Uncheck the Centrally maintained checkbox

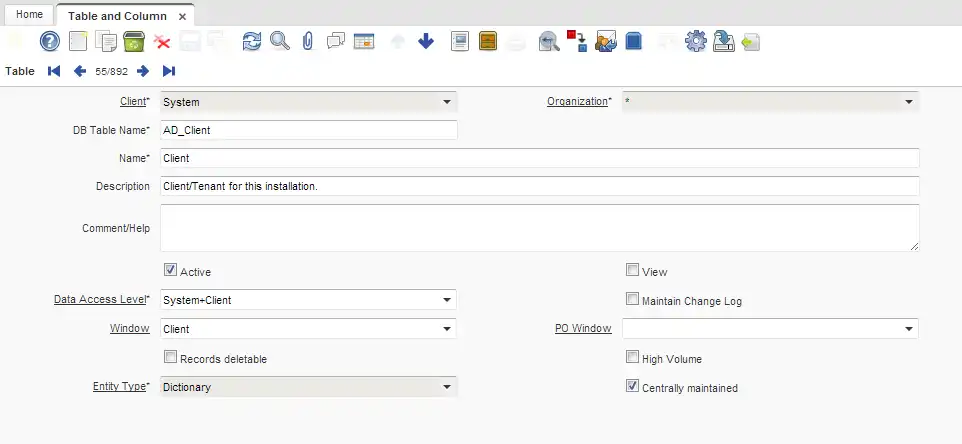pos(632,386)
